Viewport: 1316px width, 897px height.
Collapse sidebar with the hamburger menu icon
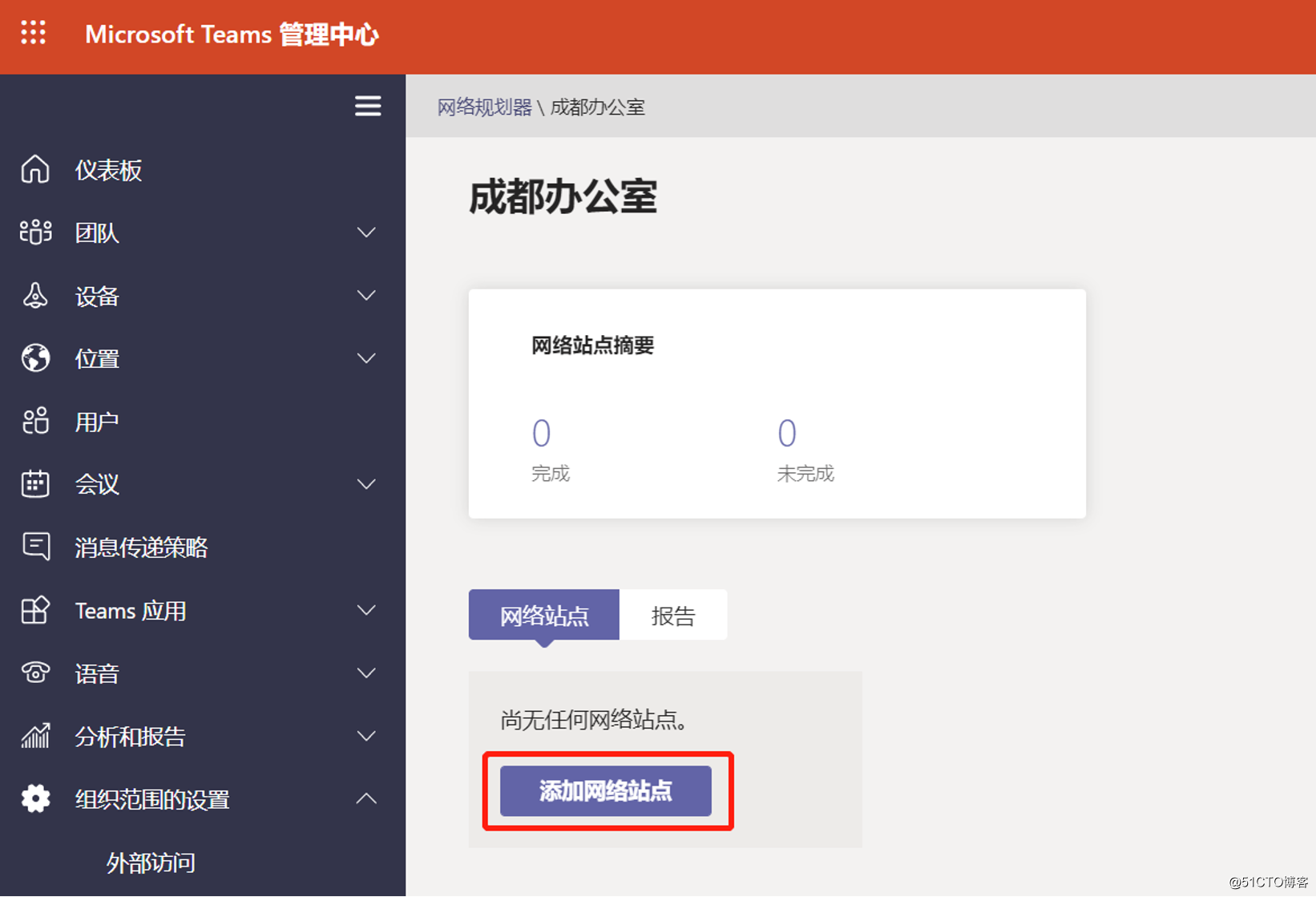point(368,106)
